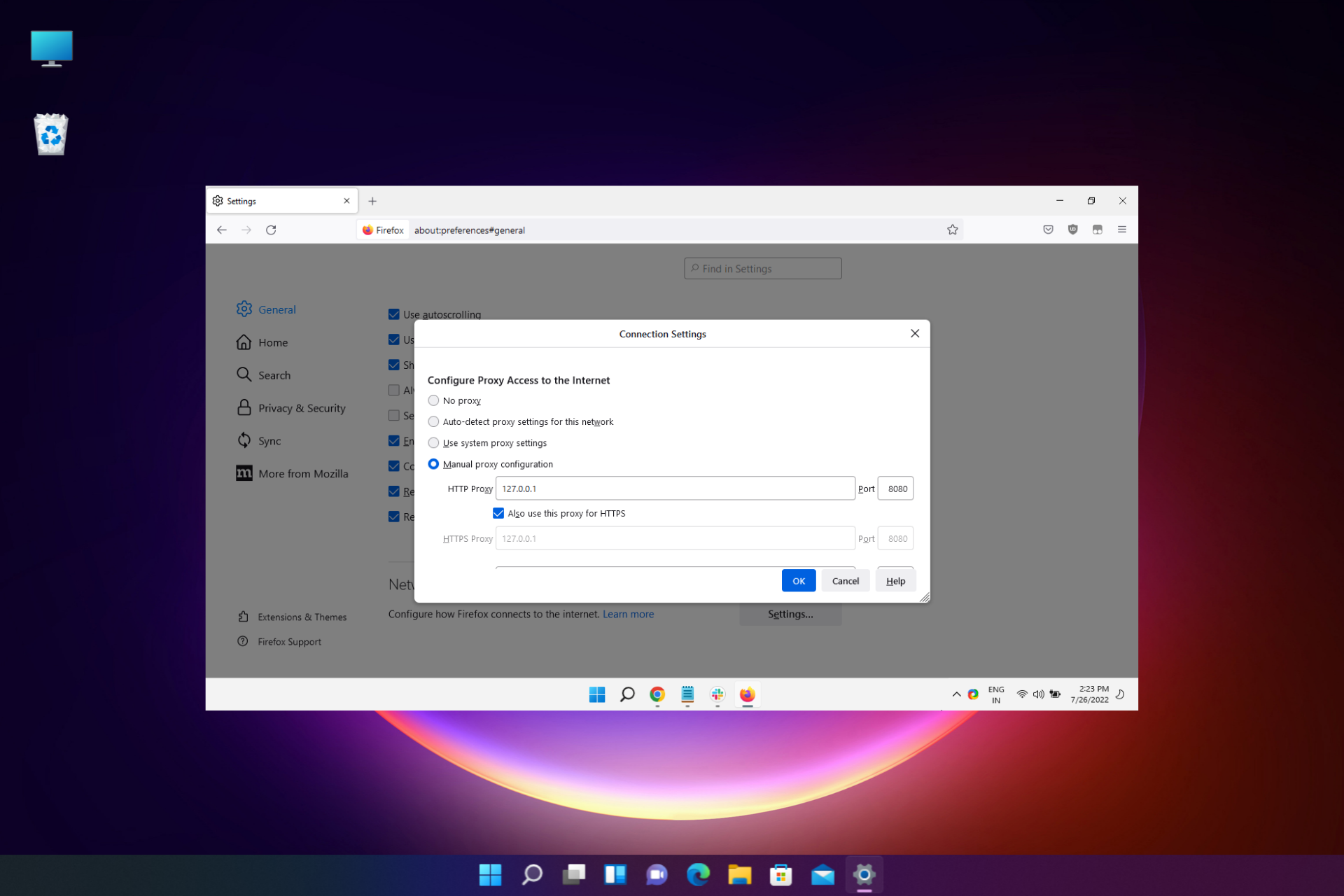This screenshot has height=896, width=1344.
Task: Show hidden tray icons chevron
Action: [x=956, y=694]
